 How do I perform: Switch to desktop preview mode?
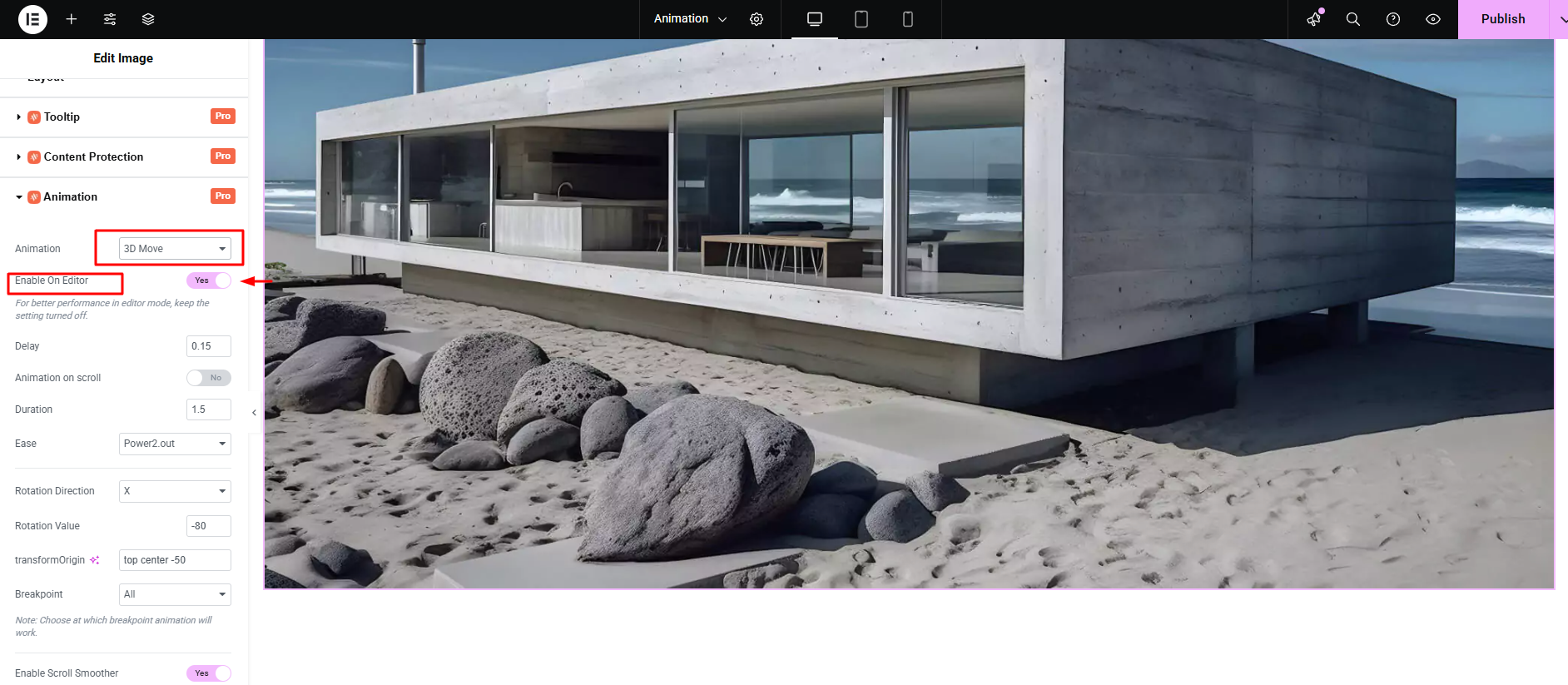815,19
